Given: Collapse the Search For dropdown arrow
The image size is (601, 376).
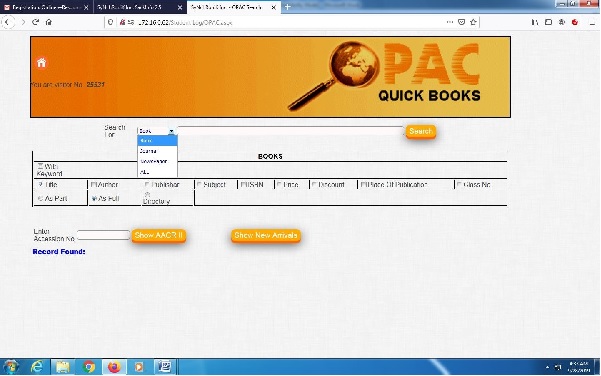Looking at the screenshot, I should [171, 131].
